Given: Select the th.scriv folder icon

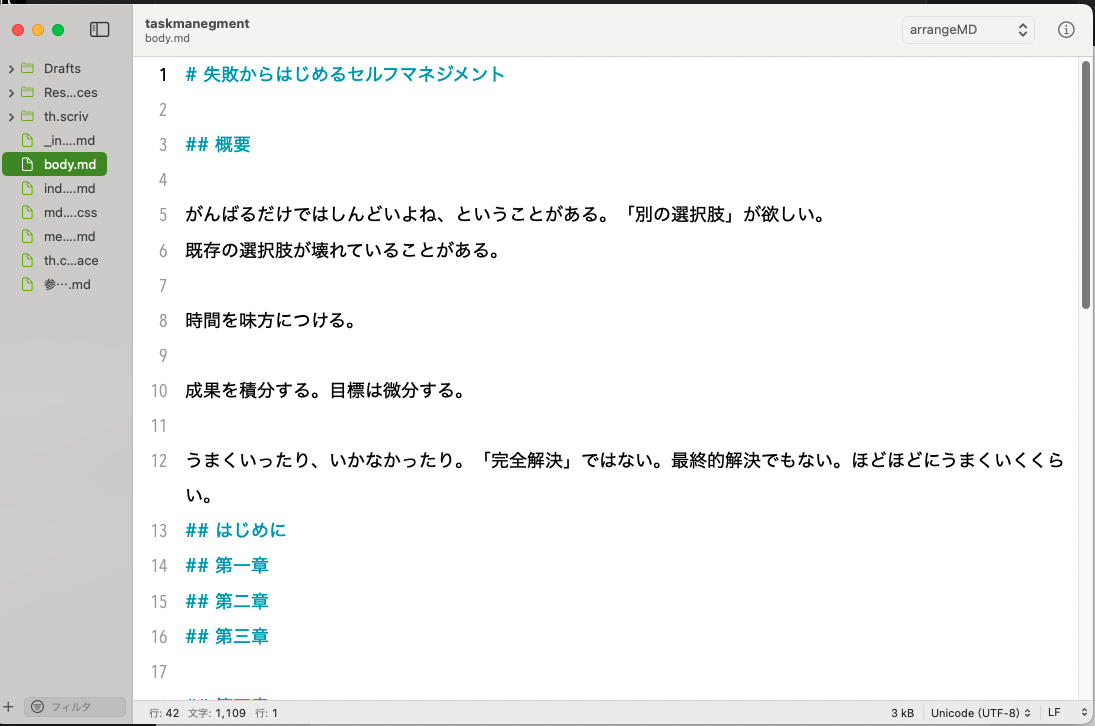Looking at the screenshot, I should coord(28,116).
